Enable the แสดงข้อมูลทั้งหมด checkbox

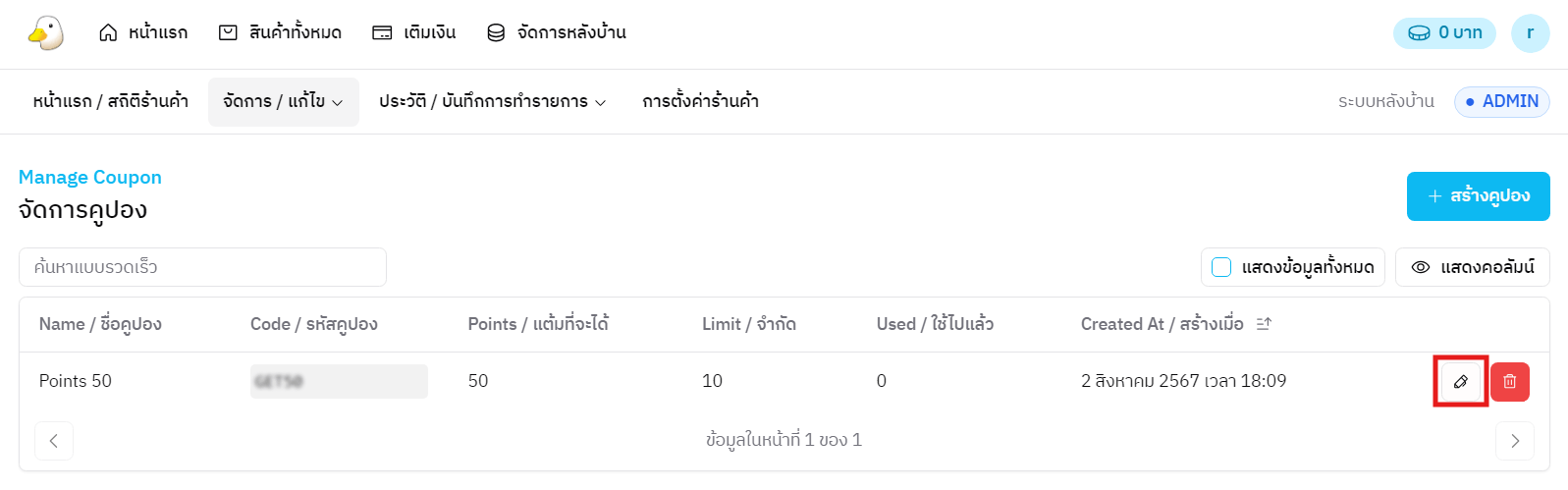click(x=1221, y=267)
